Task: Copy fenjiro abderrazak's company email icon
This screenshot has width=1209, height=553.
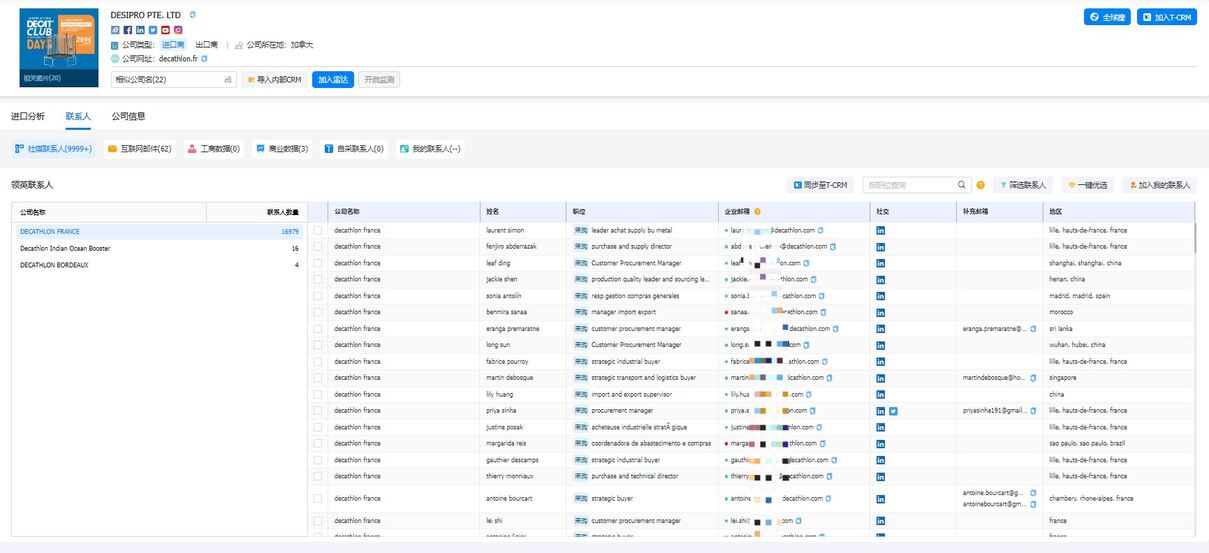Action: [x=833, y=246]
